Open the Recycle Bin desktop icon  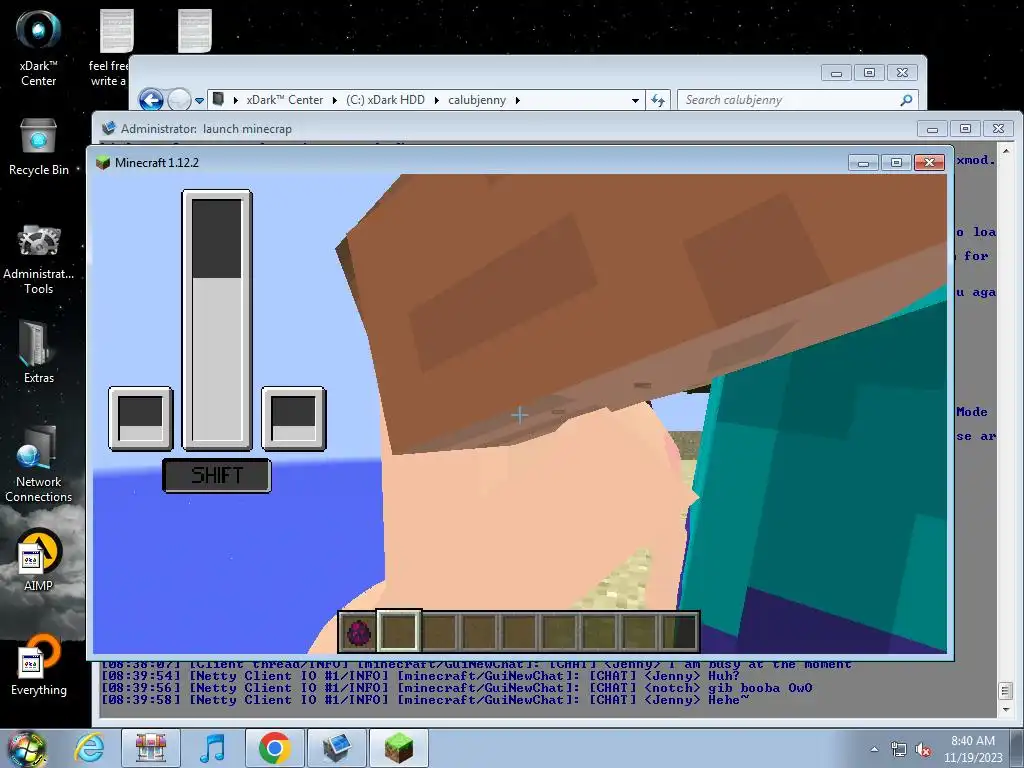(x=38, y=147)
